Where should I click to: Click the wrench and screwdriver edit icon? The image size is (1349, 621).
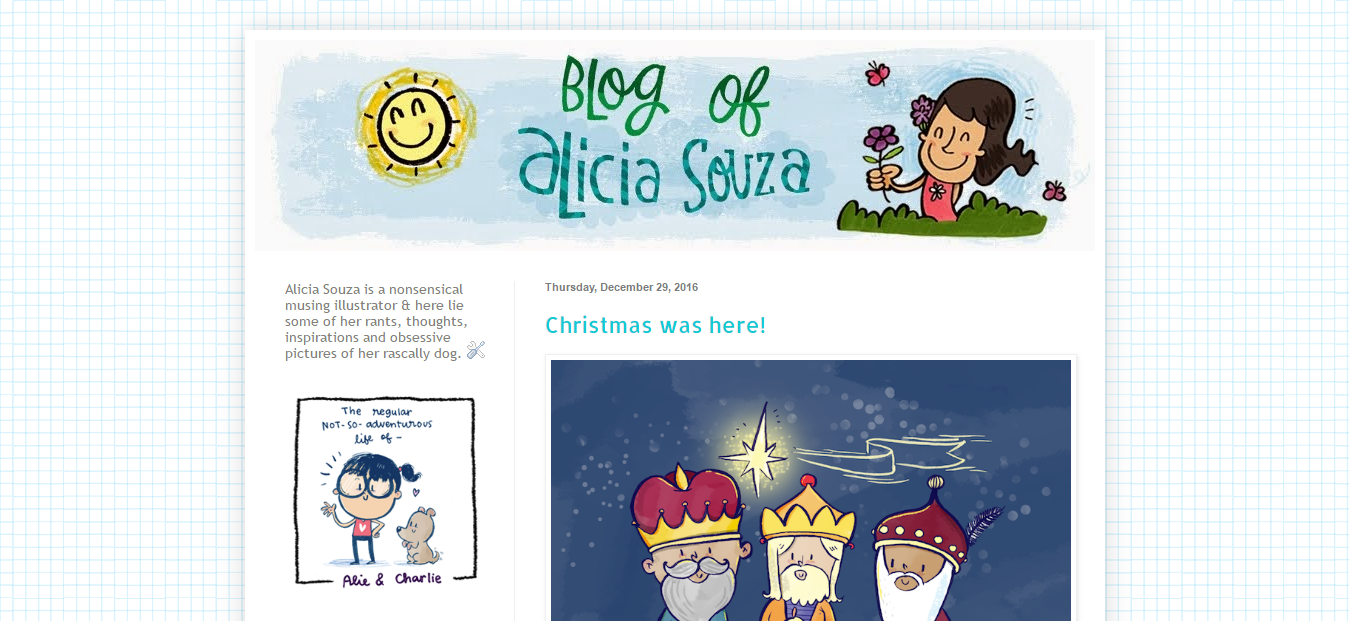point(476,350)
